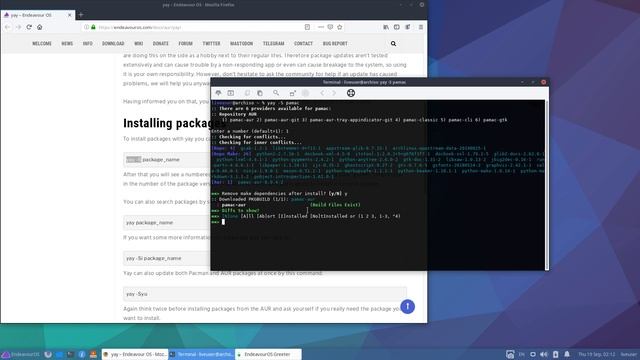Click the terminal input prompt line
This screenshot has width=640, height=360.
(x=378, y=222)
